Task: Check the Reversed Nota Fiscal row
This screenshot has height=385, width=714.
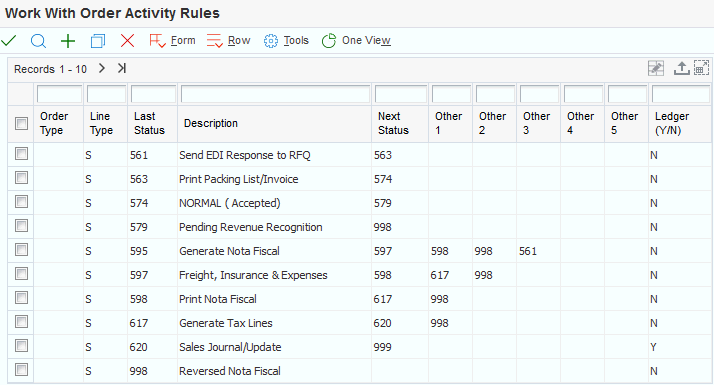Action: coord(21,370)
